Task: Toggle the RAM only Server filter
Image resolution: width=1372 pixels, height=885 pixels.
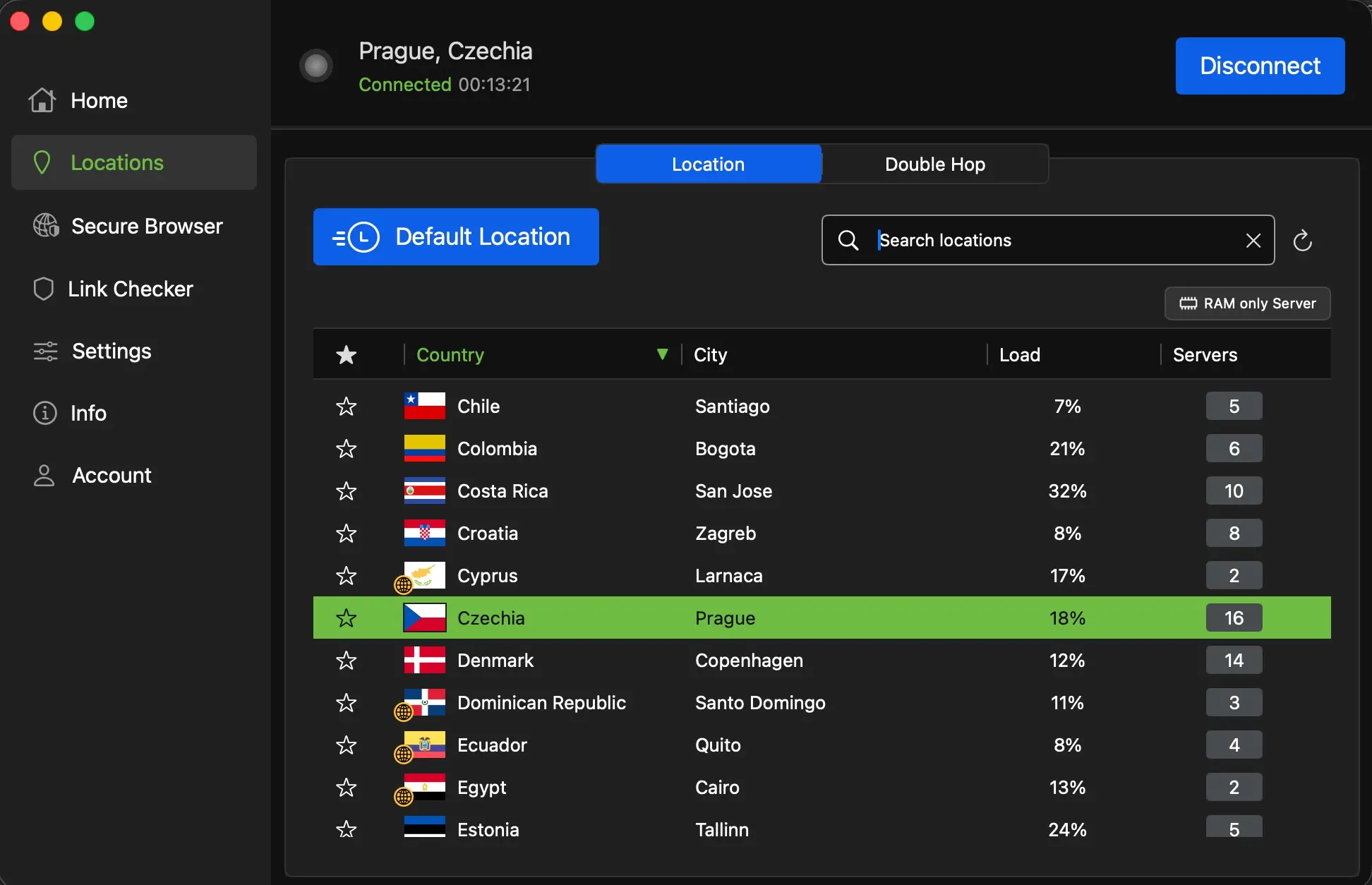Action: tap(1246, 303)
